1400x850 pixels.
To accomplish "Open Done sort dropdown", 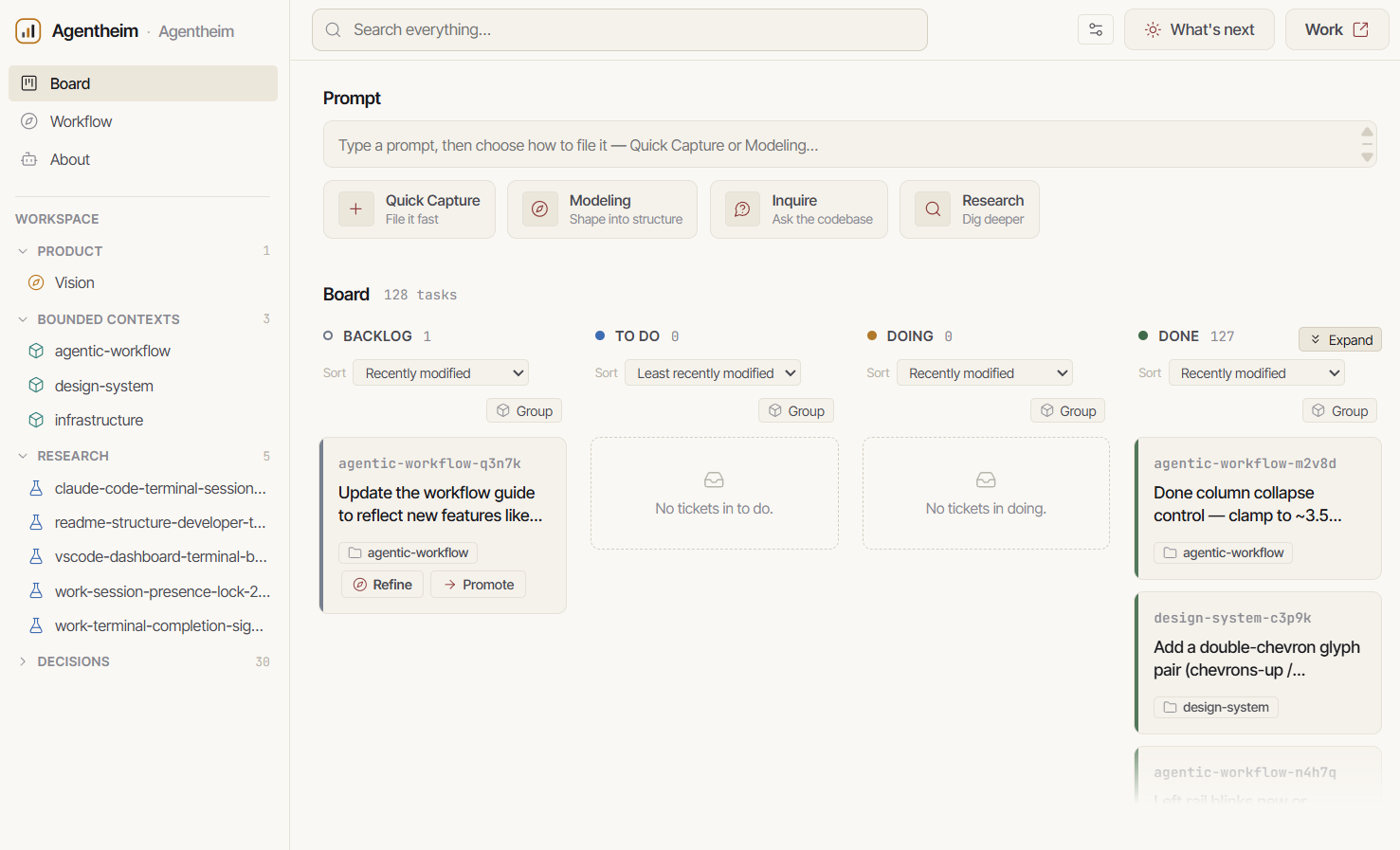I will [x=1257, y=372].
